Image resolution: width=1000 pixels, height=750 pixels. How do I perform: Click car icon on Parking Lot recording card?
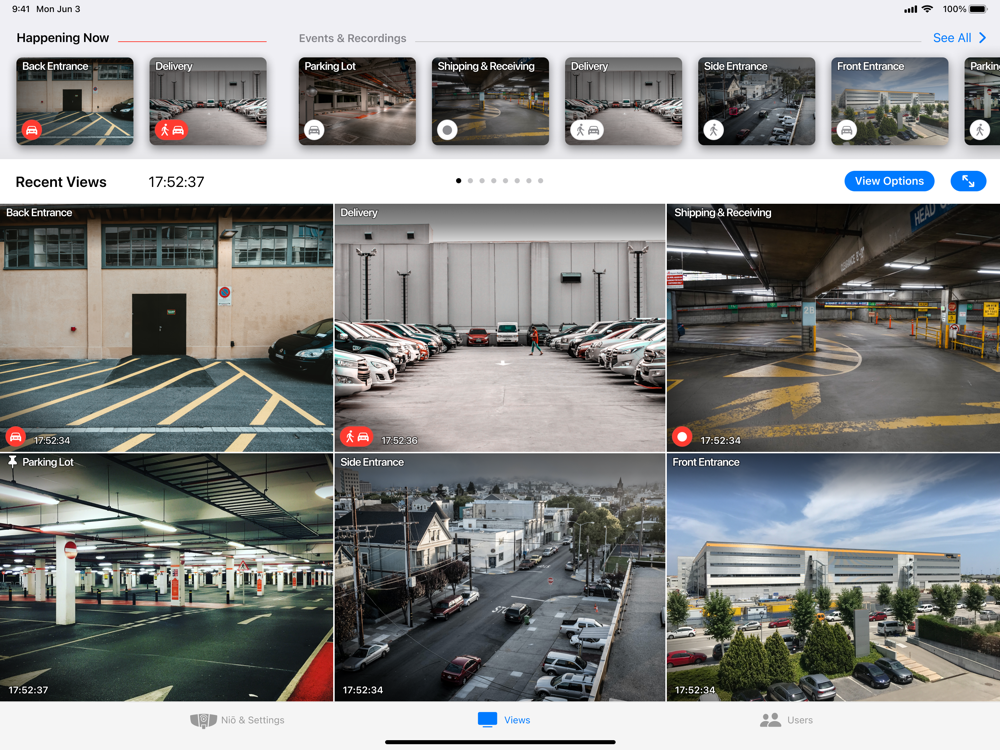click(314, 130)
